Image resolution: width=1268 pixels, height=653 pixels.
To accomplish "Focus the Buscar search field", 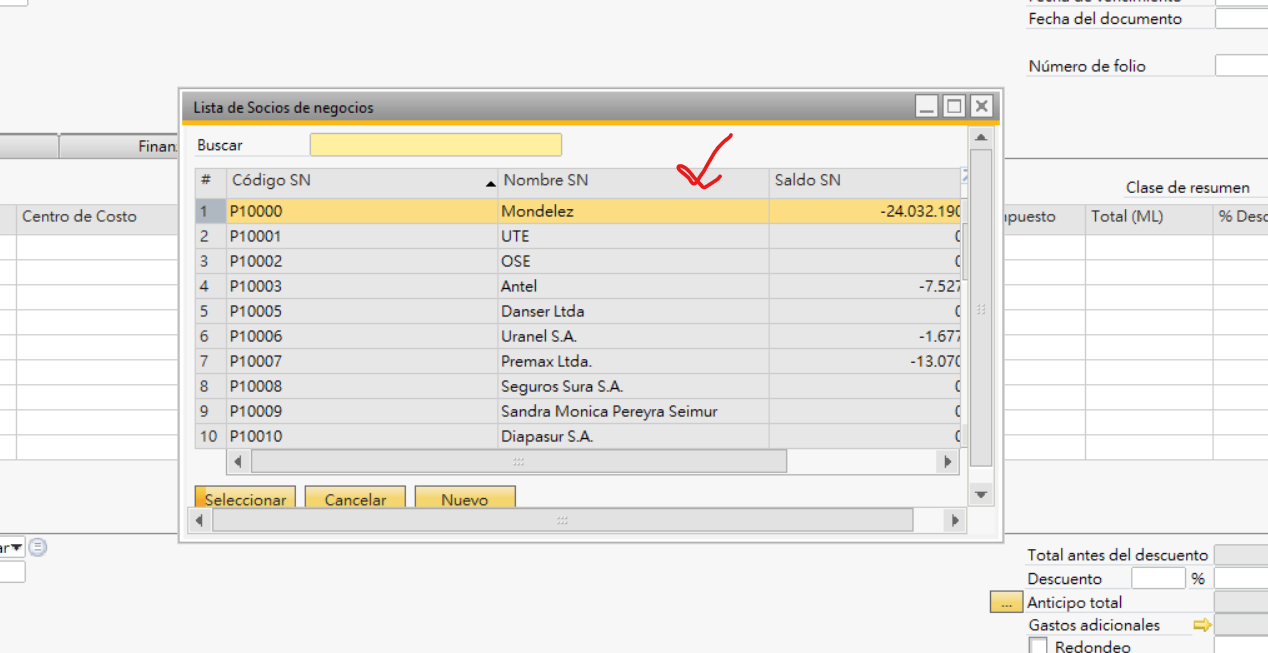I will click(x=435, y=145).
